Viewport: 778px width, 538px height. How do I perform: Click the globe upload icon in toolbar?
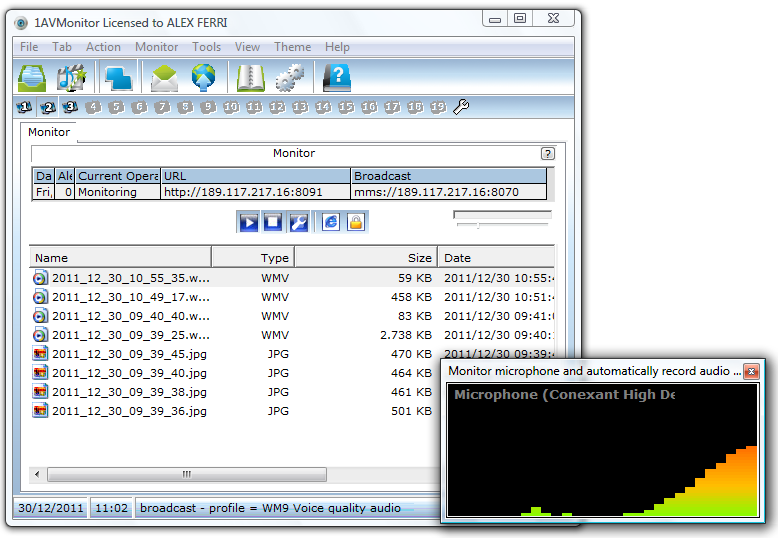point(204,77)
